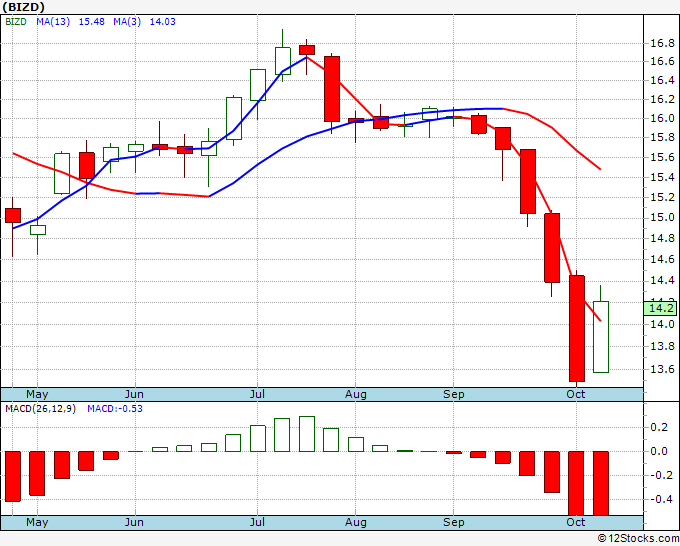The image size is (680, 546).
Task: Select the 14.8 price axis label
Action: pos(662,238)
